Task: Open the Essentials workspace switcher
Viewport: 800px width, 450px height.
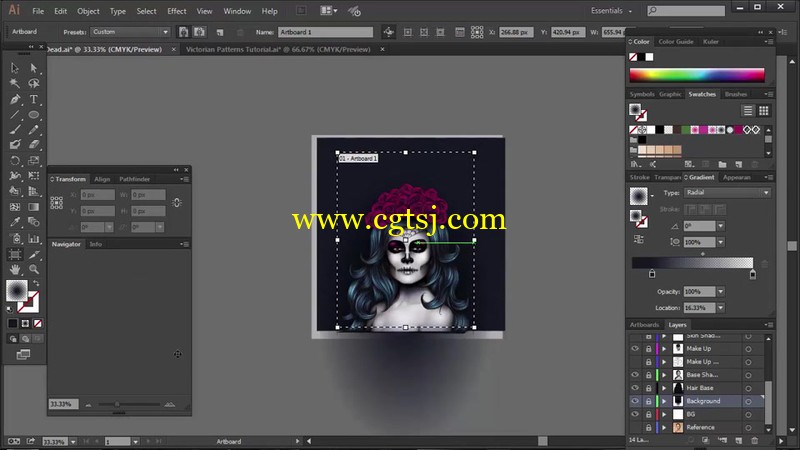Action: [611, 11]
